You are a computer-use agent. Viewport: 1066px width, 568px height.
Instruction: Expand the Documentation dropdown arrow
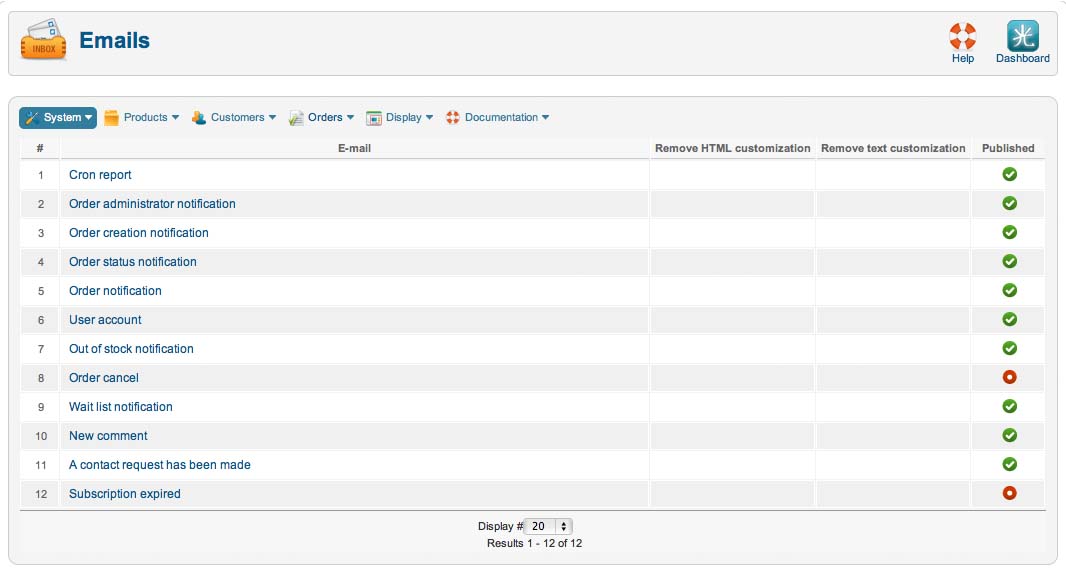[545, 118]
